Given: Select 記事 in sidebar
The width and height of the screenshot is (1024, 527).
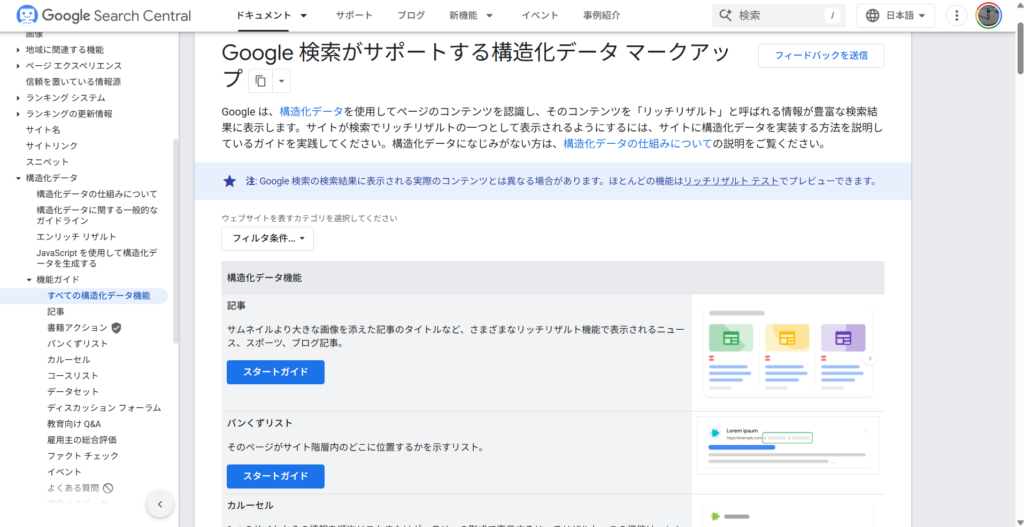Looking at the screenshot, I should tap(56, 311).
